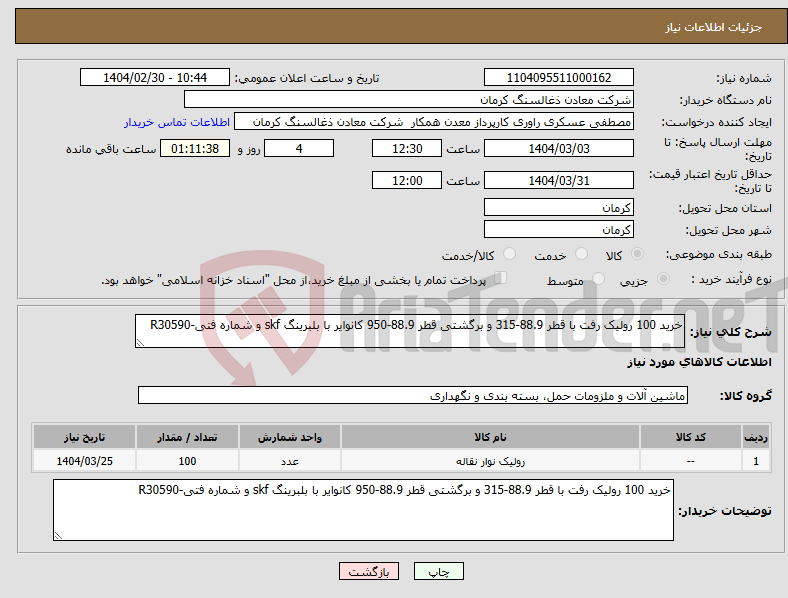Click the validity time field 12:00

(x=407, y=180)
